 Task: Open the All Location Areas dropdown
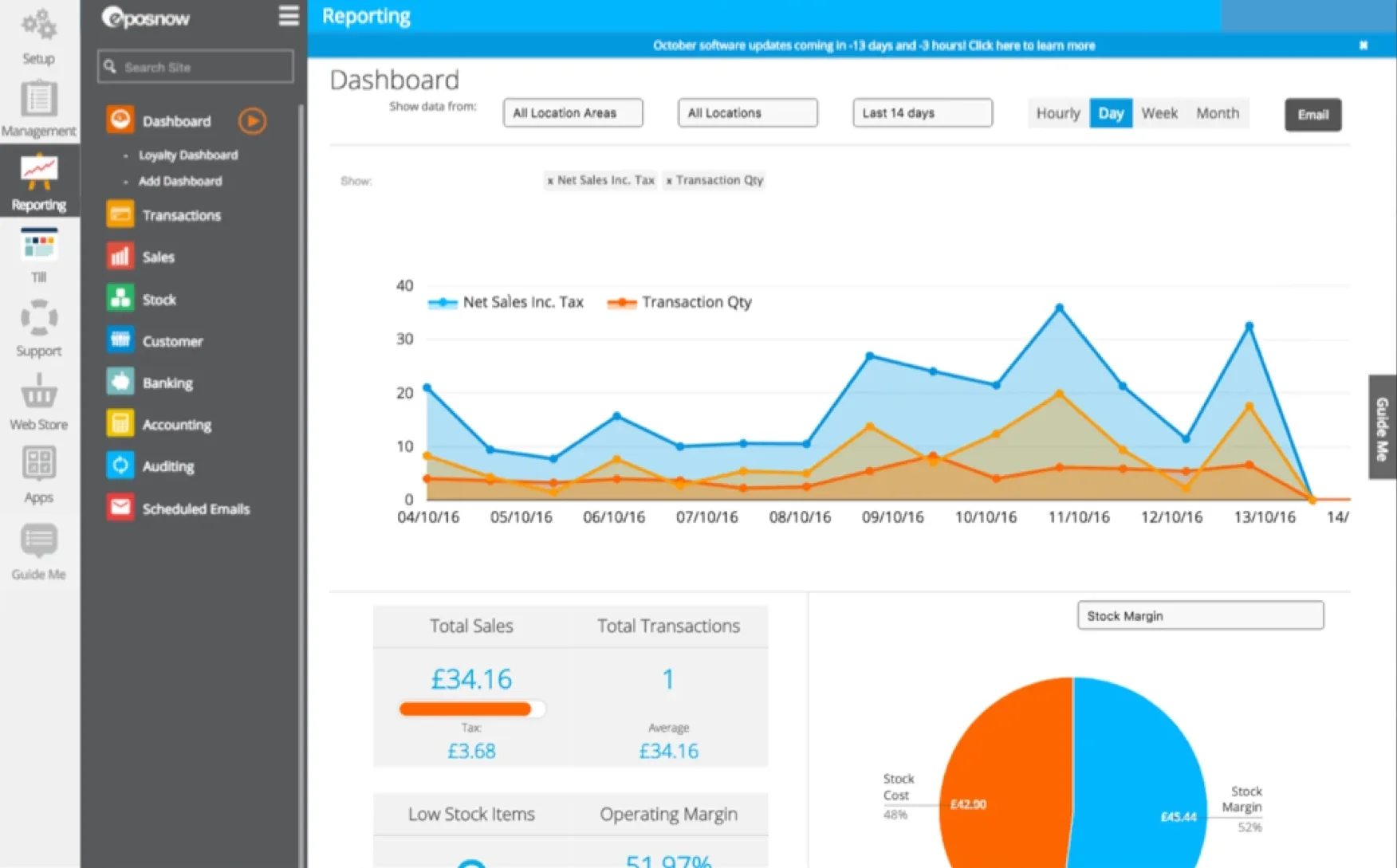[573, 112]
